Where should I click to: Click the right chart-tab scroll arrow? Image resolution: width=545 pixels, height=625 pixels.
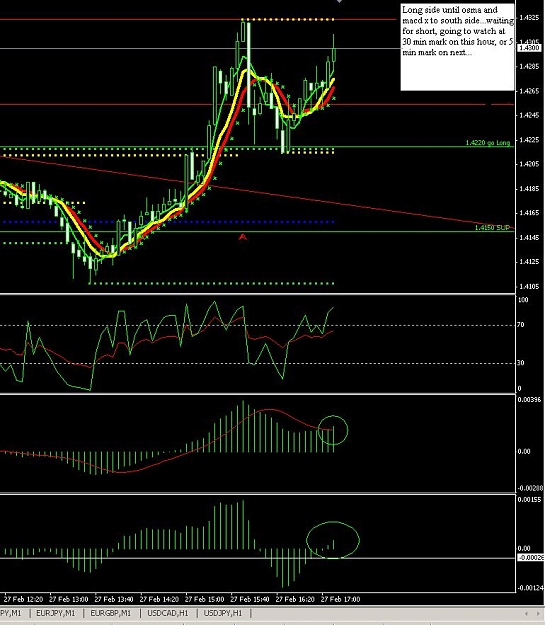point(537,613)
